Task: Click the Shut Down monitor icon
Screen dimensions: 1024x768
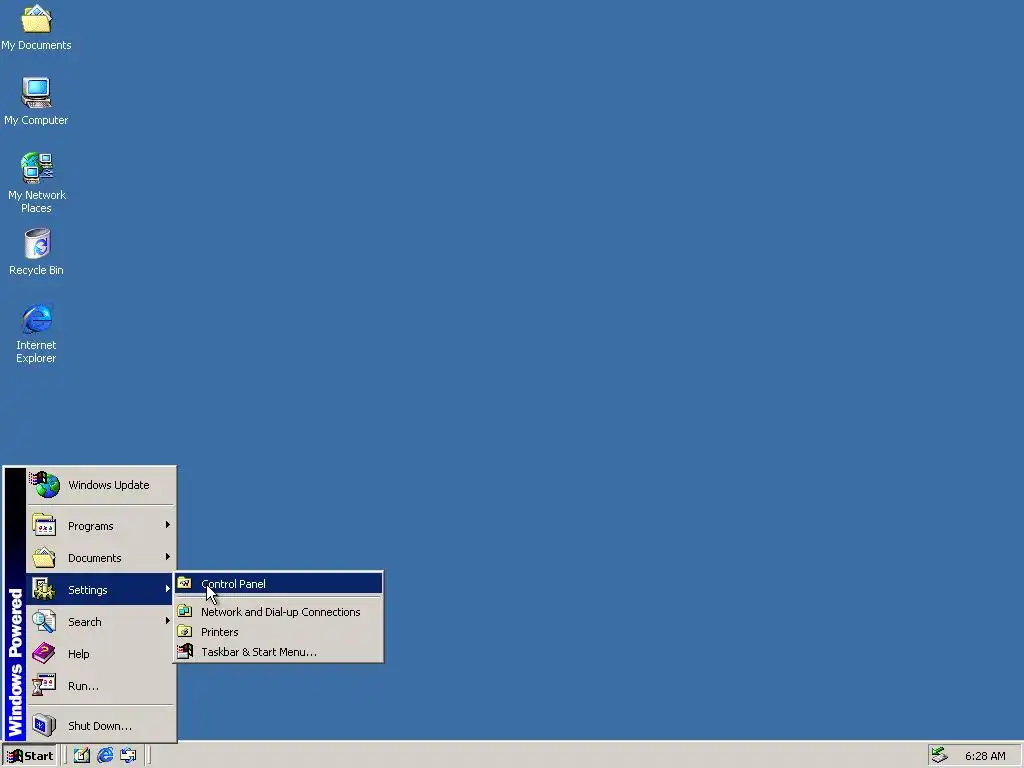Action: click(x=44, y=725)
